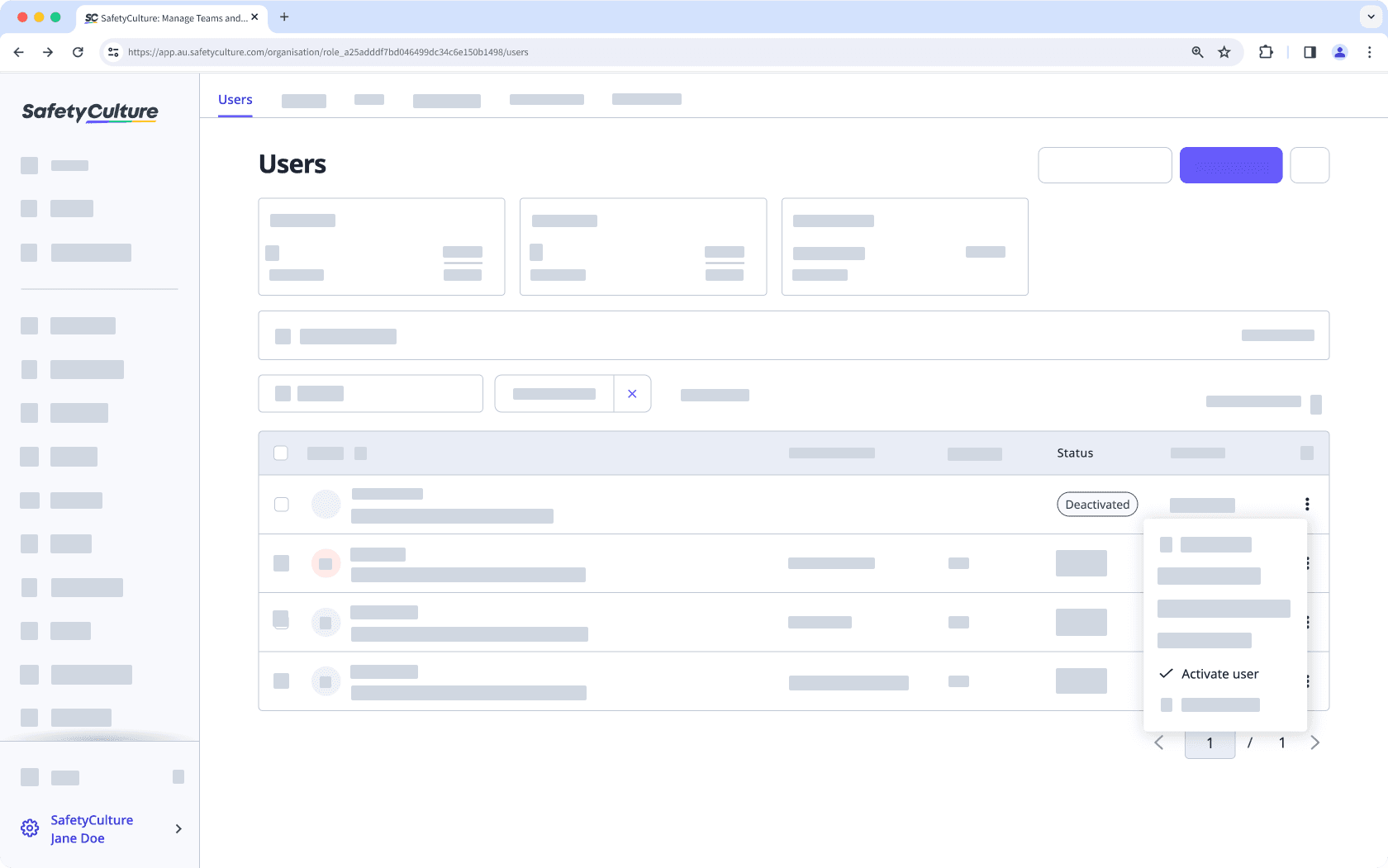
Task: Click the primary blue action button
Action: pos(1230,164)
